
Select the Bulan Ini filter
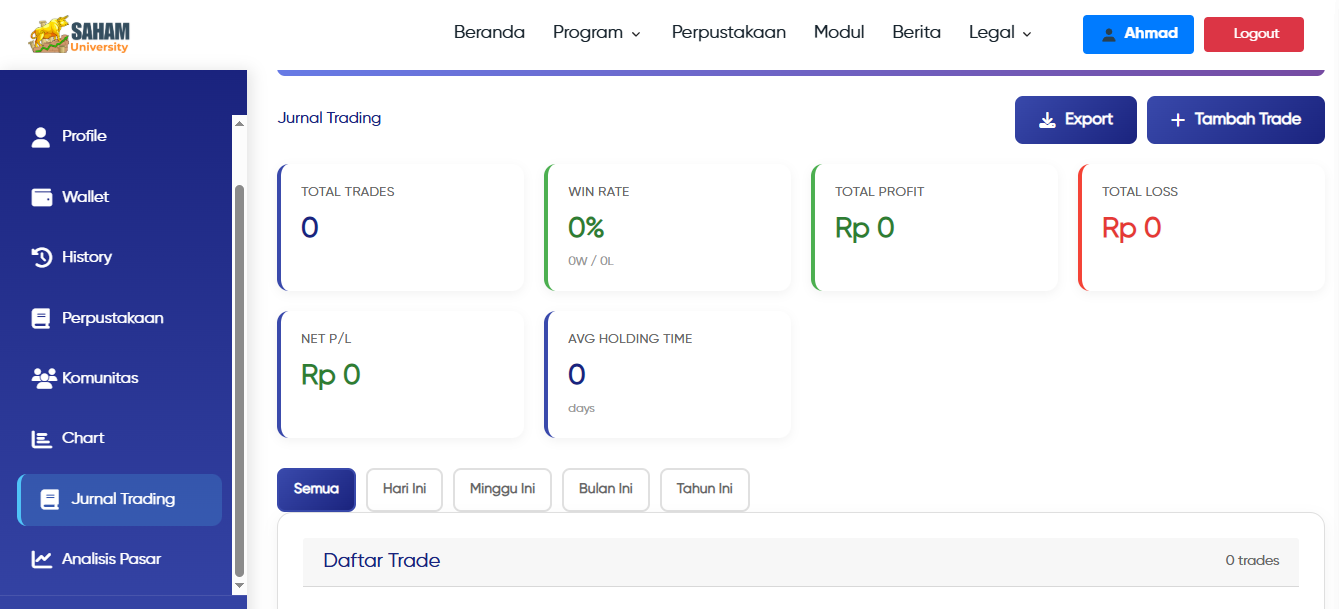tap(605, 489)
